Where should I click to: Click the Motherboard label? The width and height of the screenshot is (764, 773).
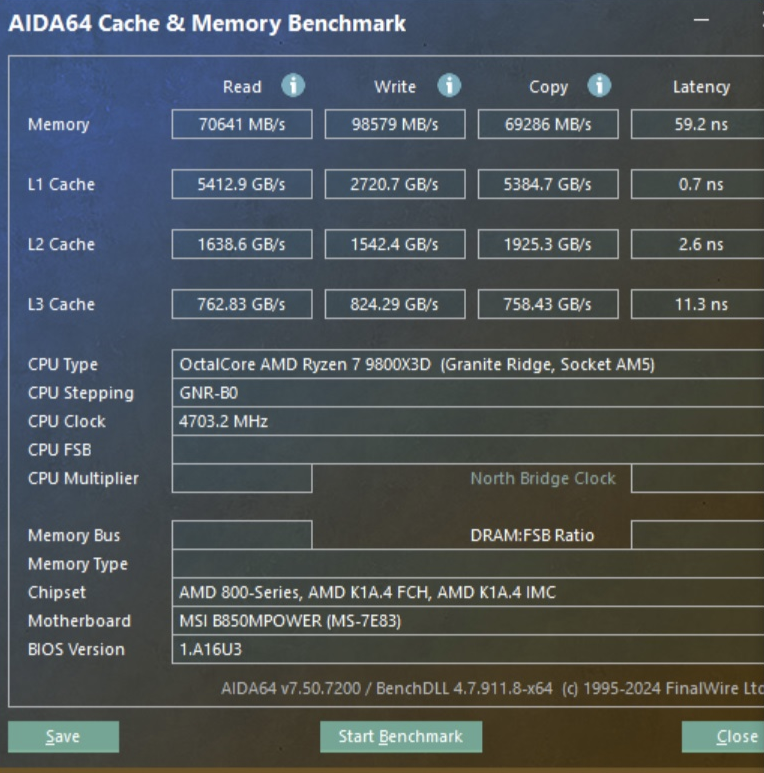[x=79, y=621]
